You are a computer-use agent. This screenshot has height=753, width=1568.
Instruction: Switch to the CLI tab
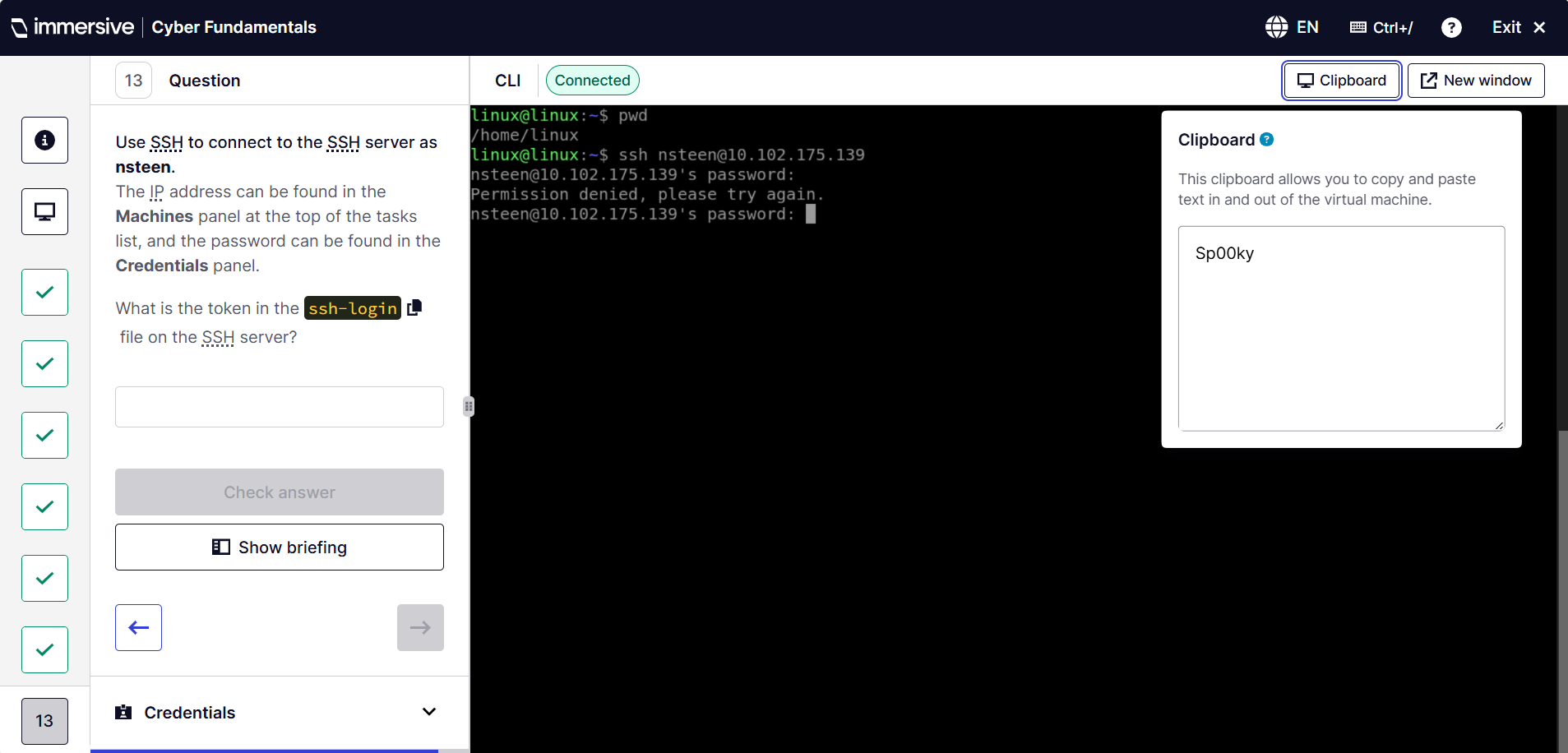click(507, 80)
